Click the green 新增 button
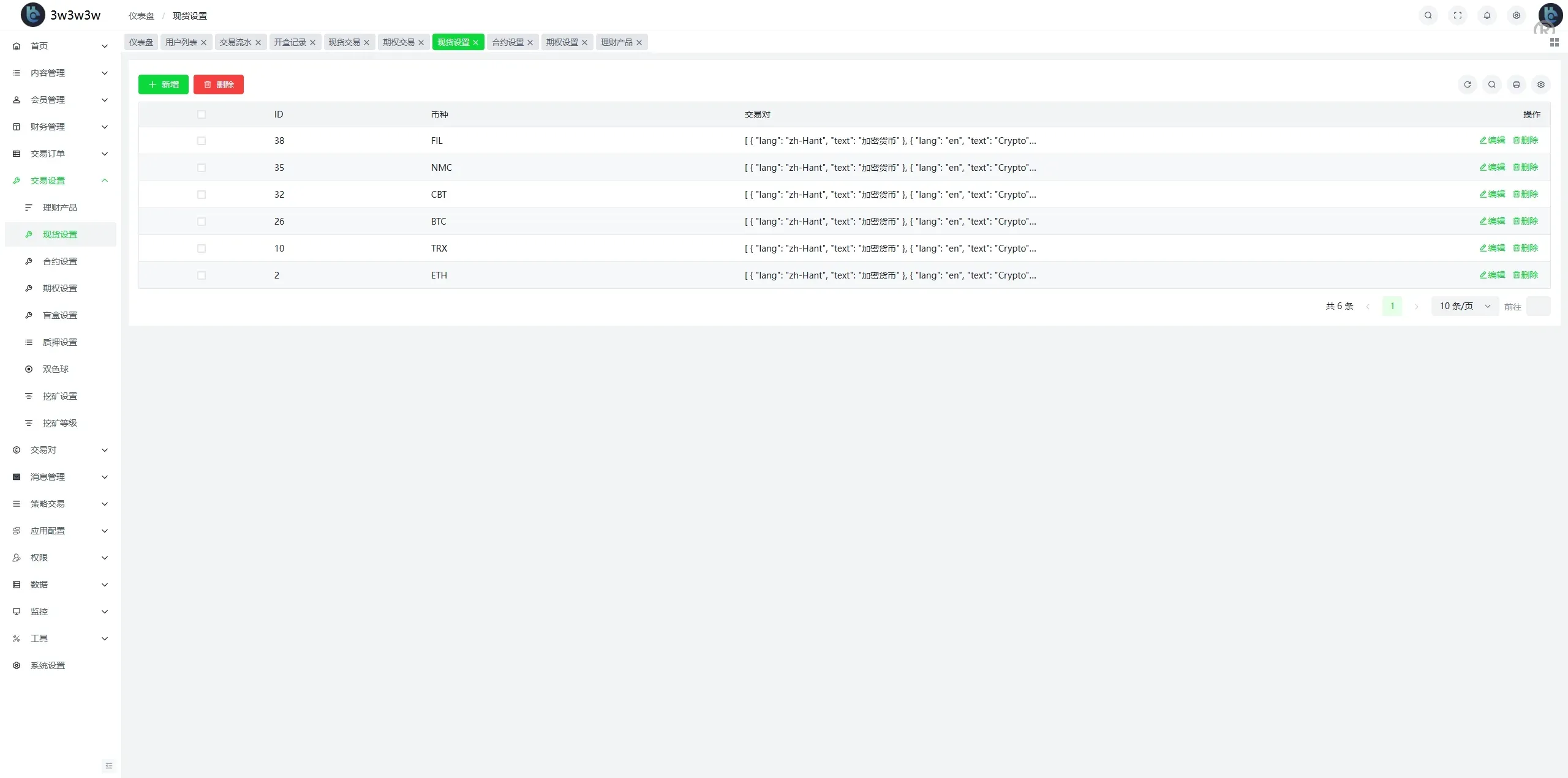The image size is (1568, 778). pyautogui.click(x=163, y=84)
